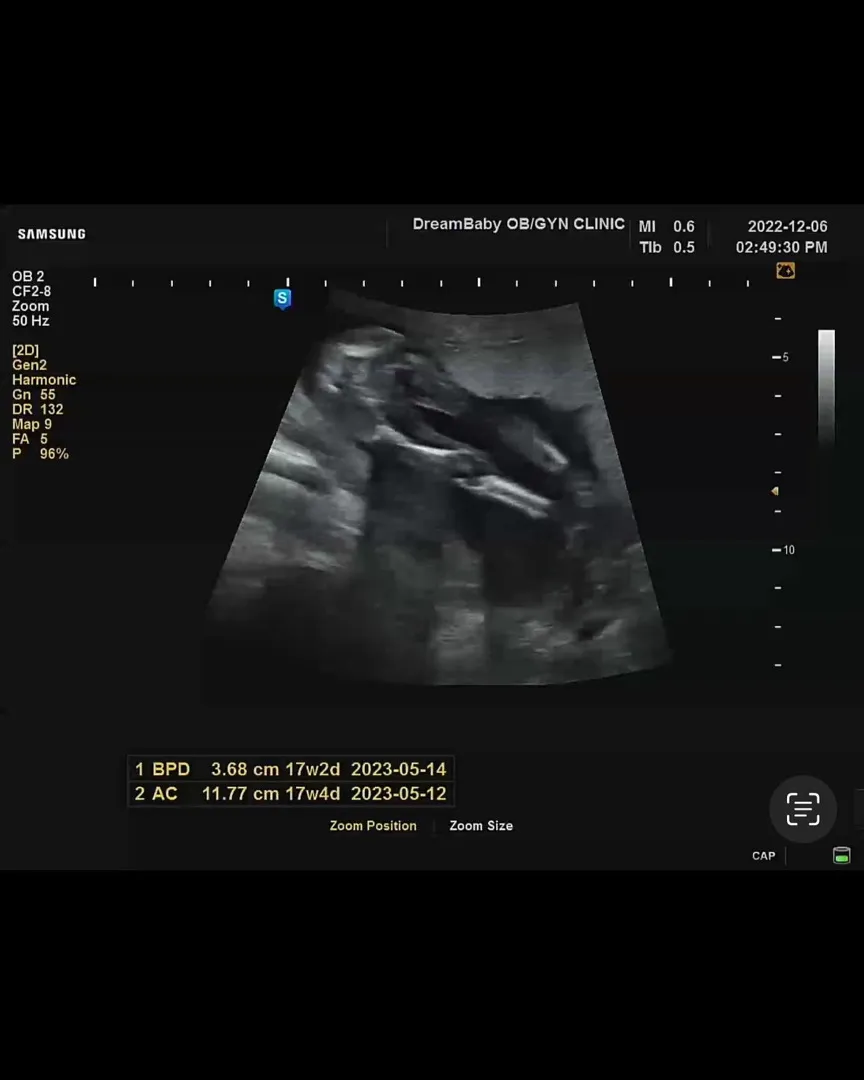Click the CAP caps-lock indicator
This screenshot has width=864, height=1080.
pos(763,855)
